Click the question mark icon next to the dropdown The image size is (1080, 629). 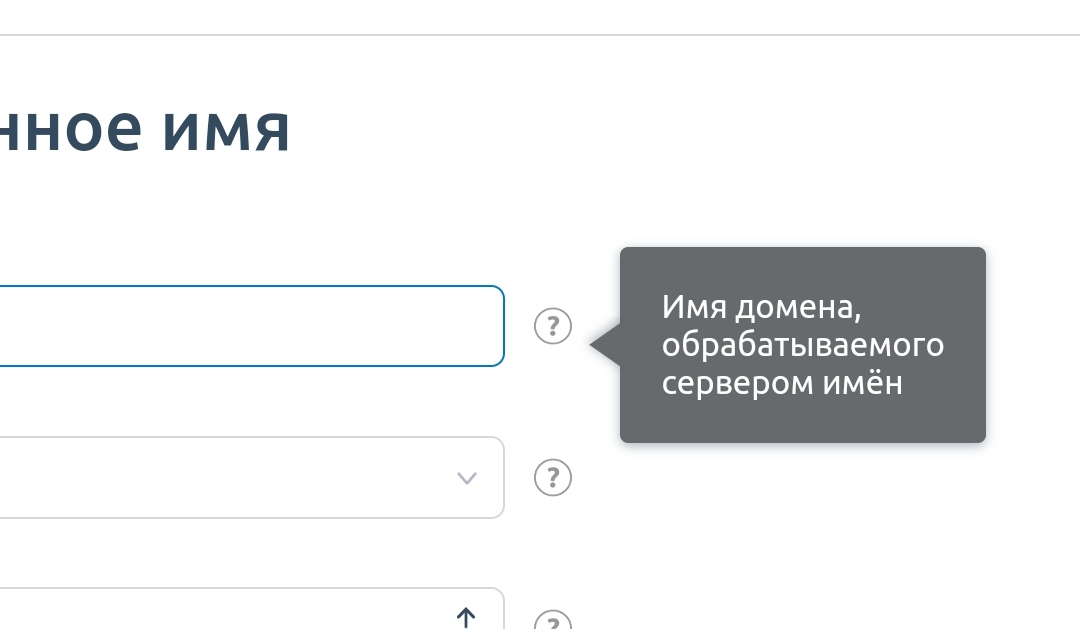(552, 478)
